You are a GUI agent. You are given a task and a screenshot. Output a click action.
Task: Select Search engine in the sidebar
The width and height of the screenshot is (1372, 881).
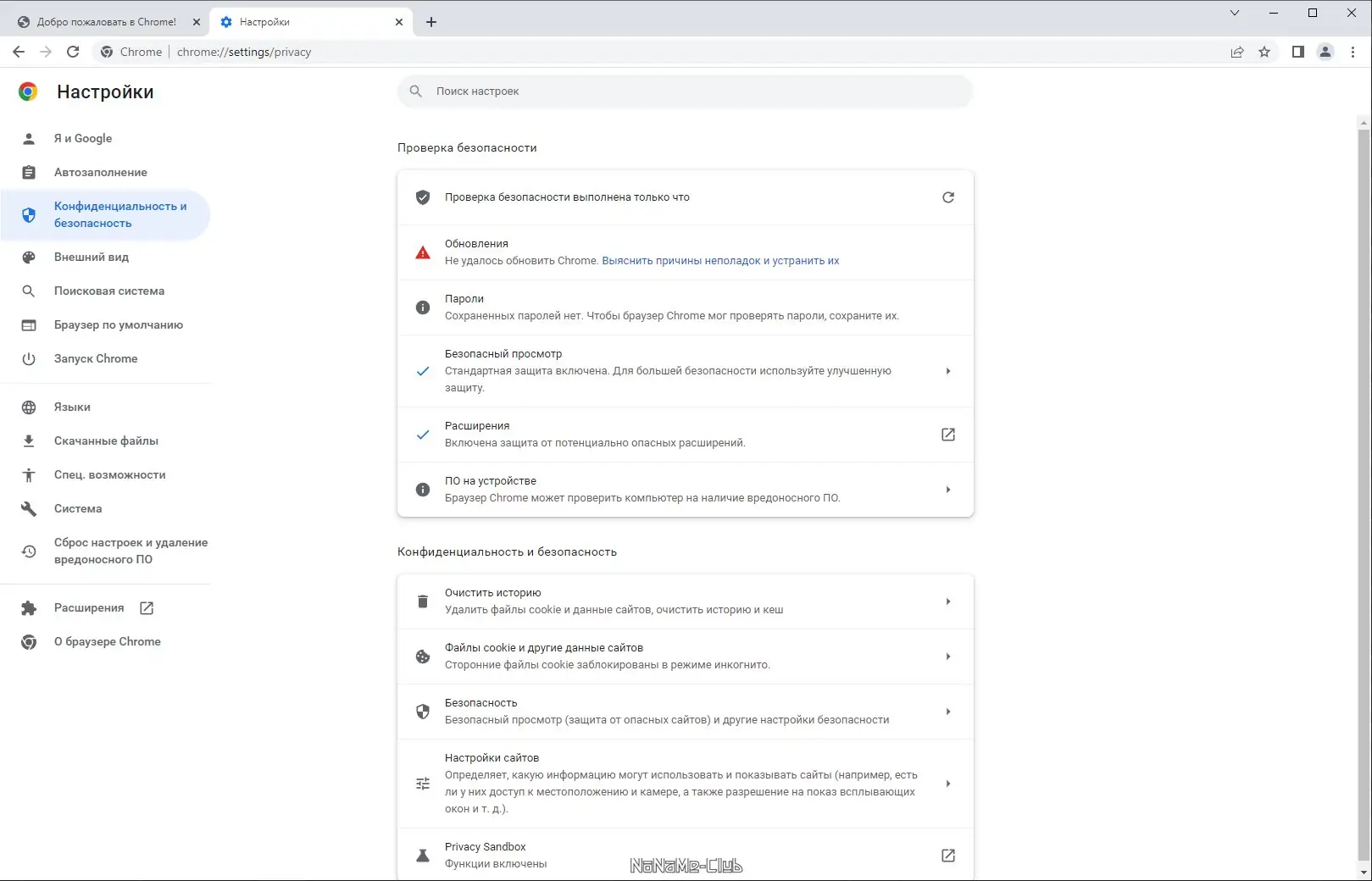pos(109,291)
